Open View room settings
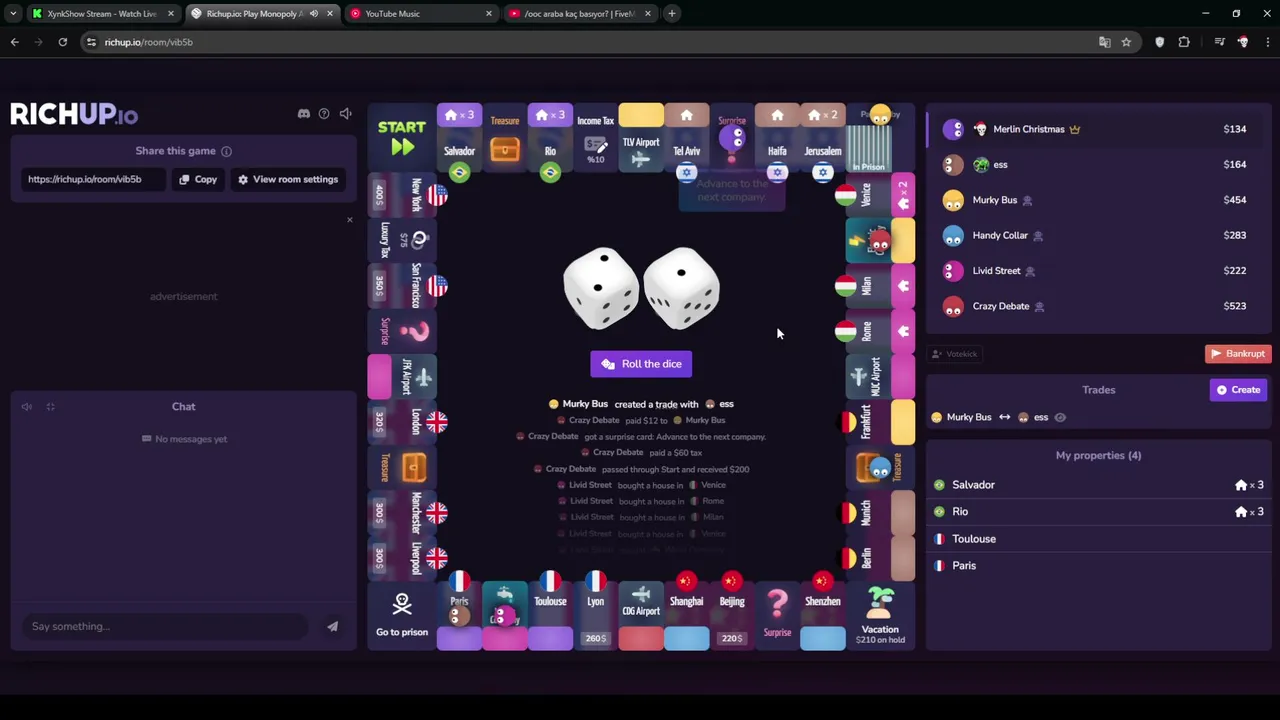Image resolution: width=1280 pixels, height=720 pixels. 287,179
